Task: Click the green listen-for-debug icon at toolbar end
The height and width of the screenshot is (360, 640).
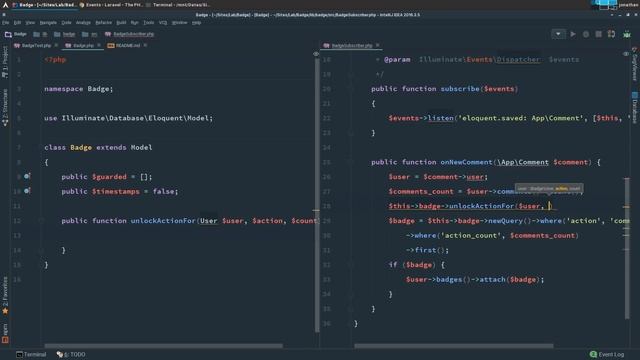Action: pos(627,34)
